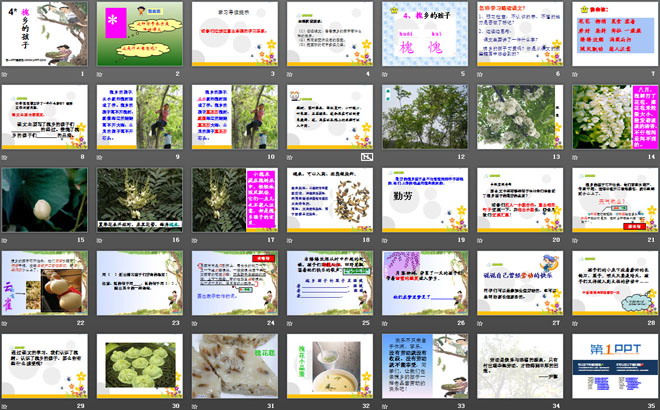Open slide 14 with white blossom photo
Screen dimensions: 660x410
point(612,117)
